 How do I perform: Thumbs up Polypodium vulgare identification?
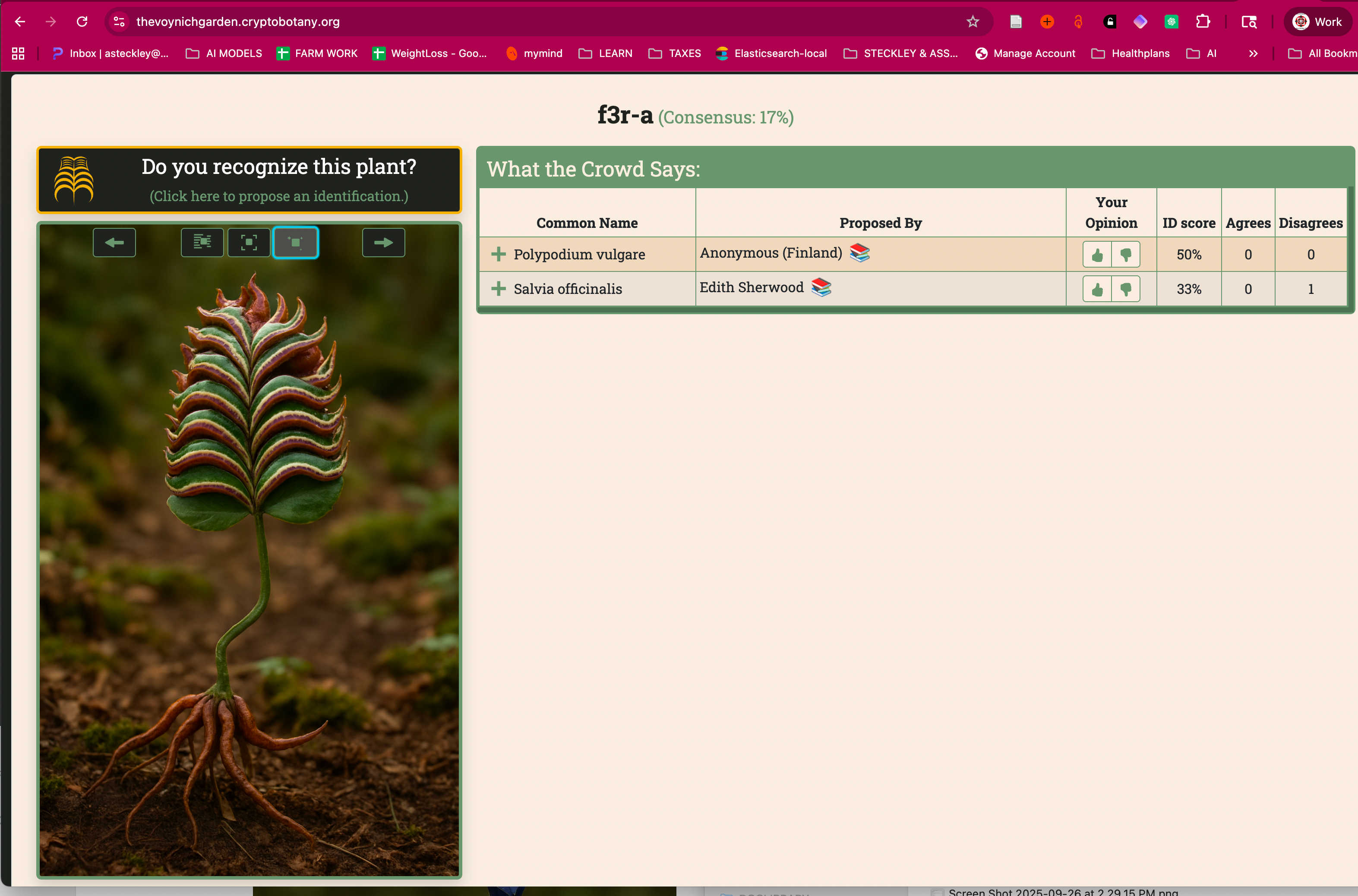1097,255
